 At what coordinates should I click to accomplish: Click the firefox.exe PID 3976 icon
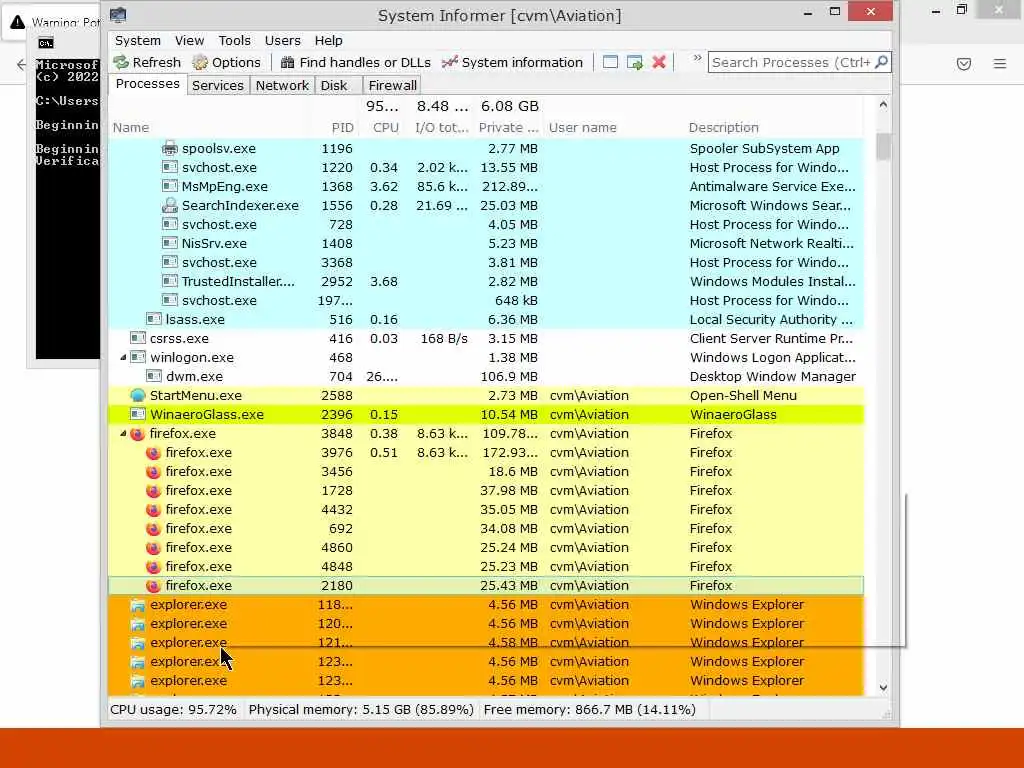(x=153, y=453)
